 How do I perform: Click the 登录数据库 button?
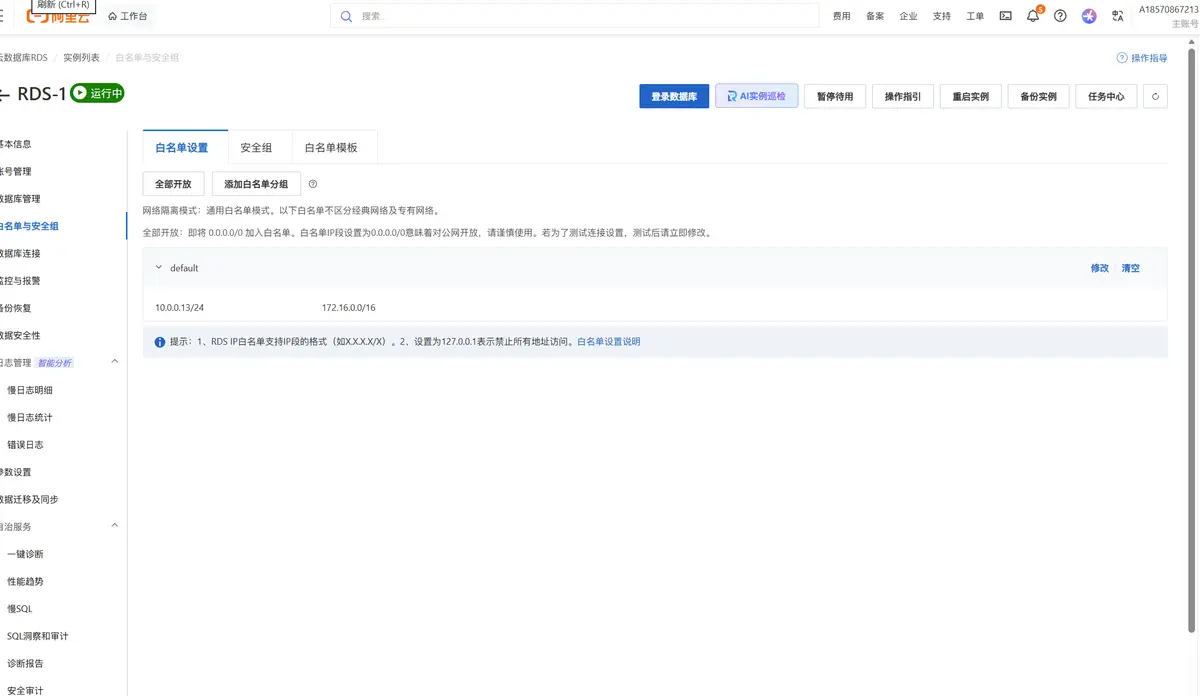point(675,96)
